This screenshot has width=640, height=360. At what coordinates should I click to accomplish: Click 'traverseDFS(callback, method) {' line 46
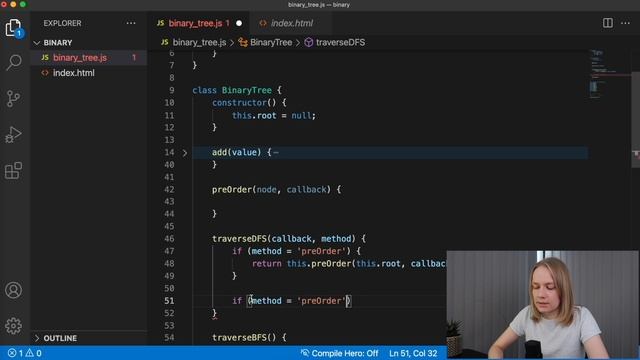[289, 239]
